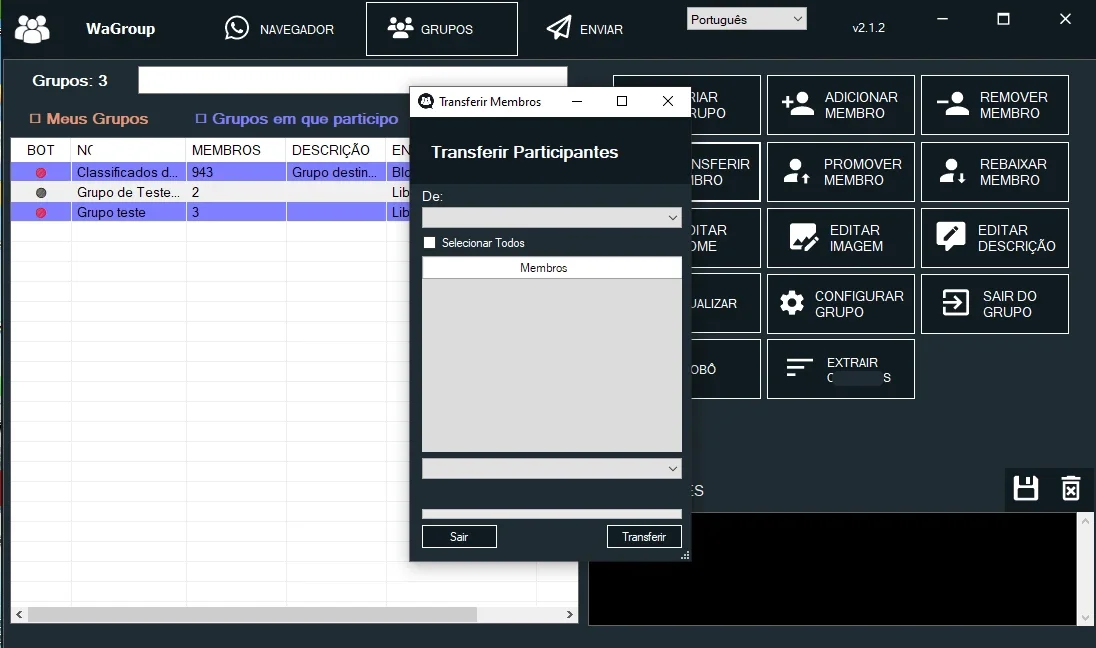Maximize the Transferir Membros dialog
1096x648 pixels.
pyautogui.click(x=621, y=101)
